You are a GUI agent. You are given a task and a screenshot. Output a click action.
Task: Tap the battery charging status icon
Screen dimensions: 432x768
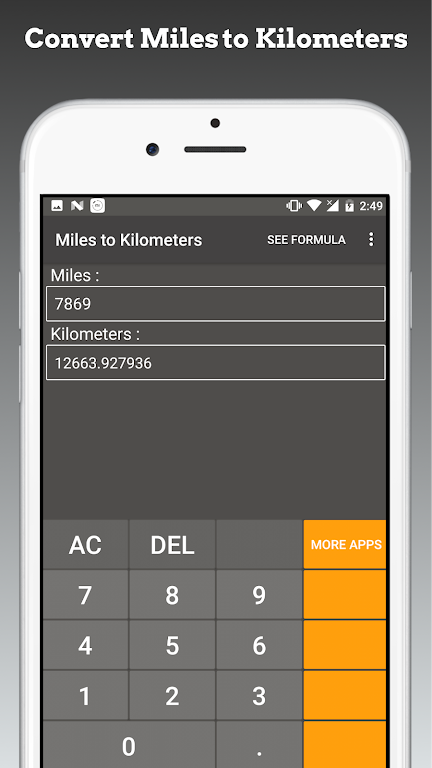pos(349,206)
